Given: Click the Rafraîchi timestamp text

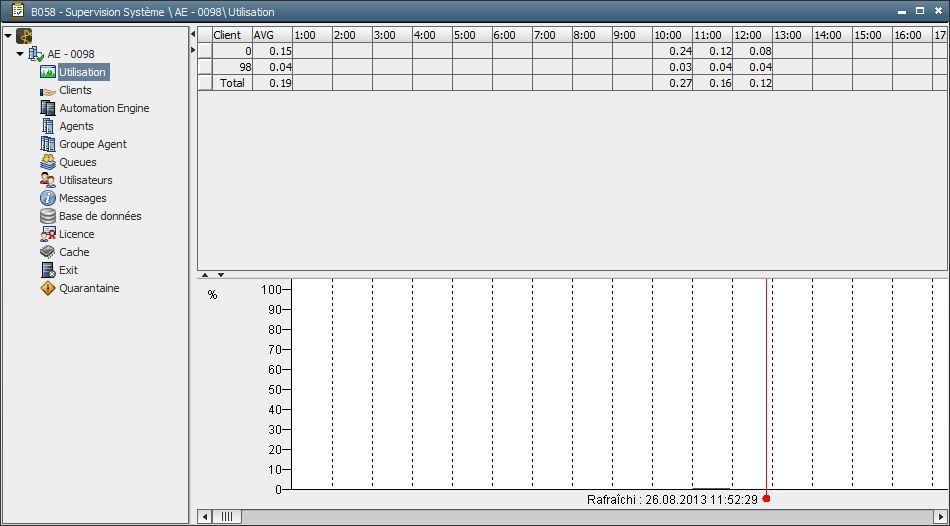Looking at the screenshot, I should pyautogui.click(x=673, y=500).
